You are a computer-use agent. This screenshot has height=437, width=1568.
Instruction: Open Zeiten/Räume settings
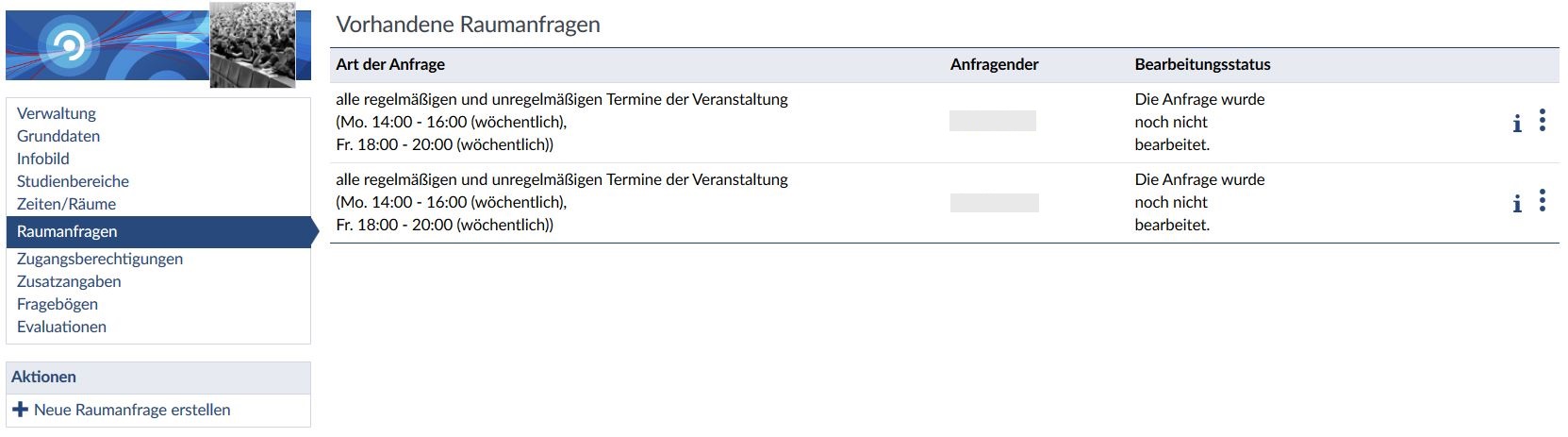tap(66, 204)
